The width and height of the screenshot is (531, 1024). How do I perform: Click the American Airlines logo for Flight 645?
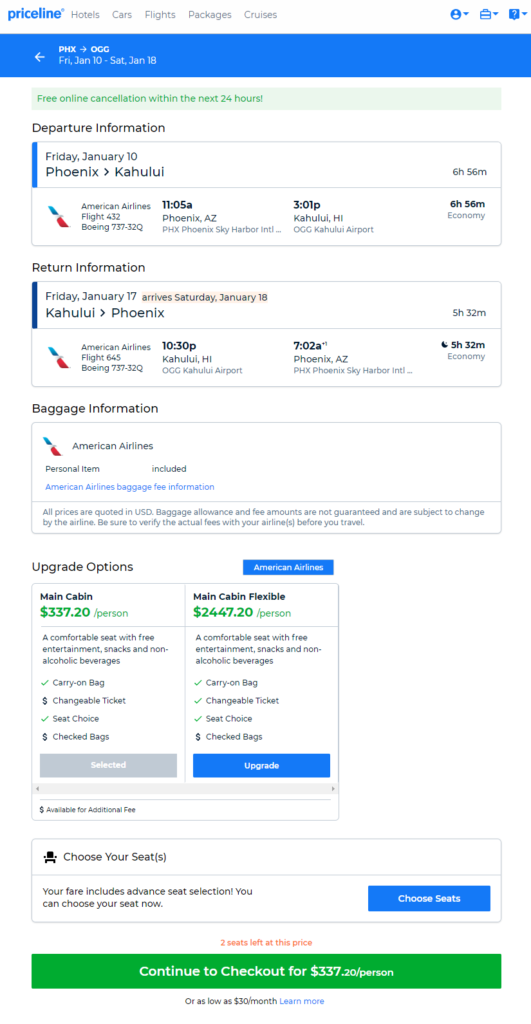point(59,357)
